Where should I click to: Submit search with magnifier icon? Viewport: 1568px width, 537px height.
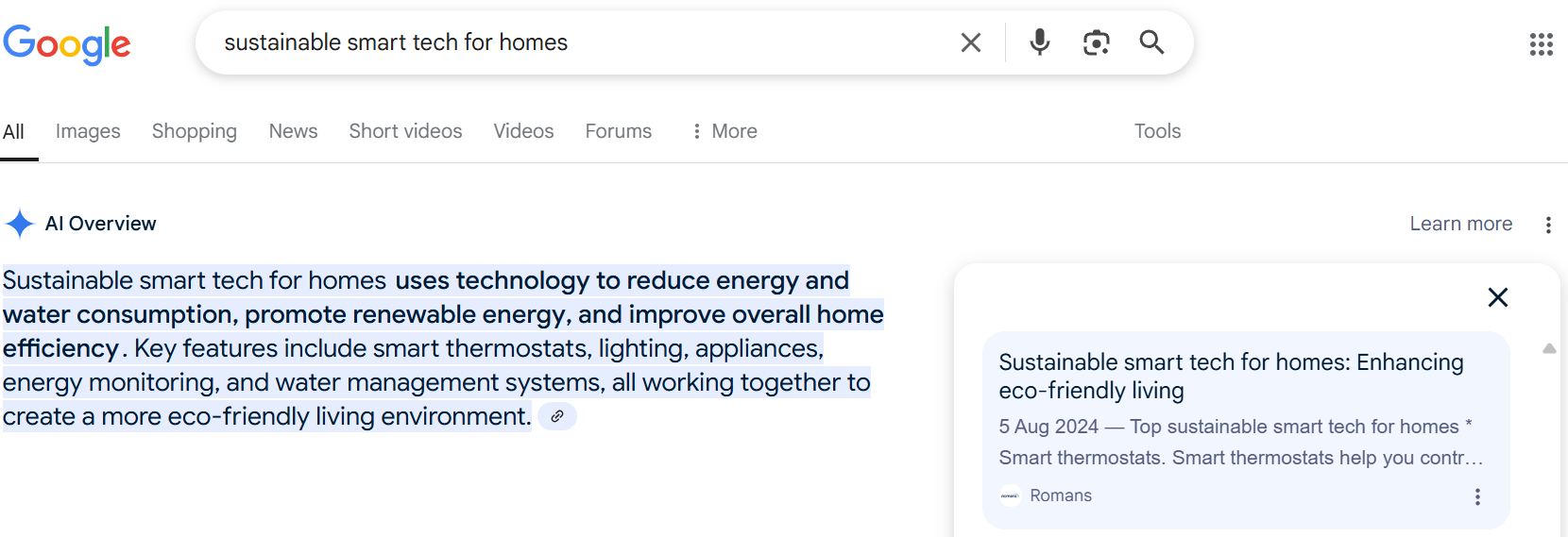(x=1151, y=42)
